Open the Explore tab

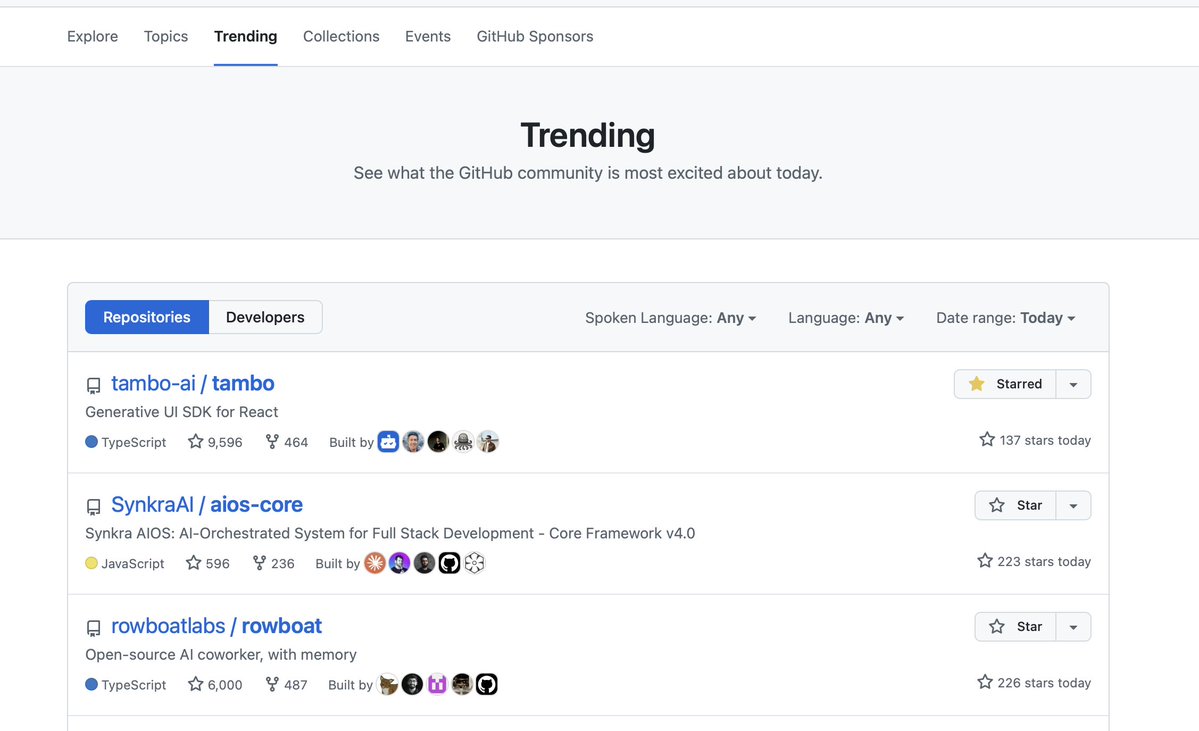click(x=93, y=36)
